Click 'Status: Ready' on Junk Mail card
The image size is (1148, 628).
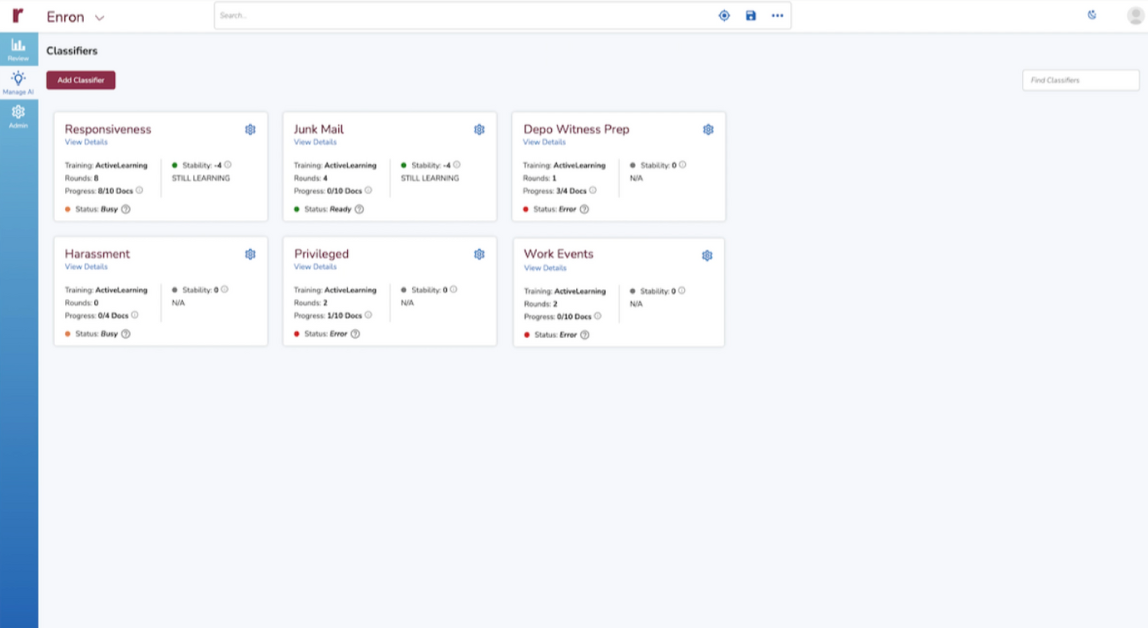click(328, 209)
